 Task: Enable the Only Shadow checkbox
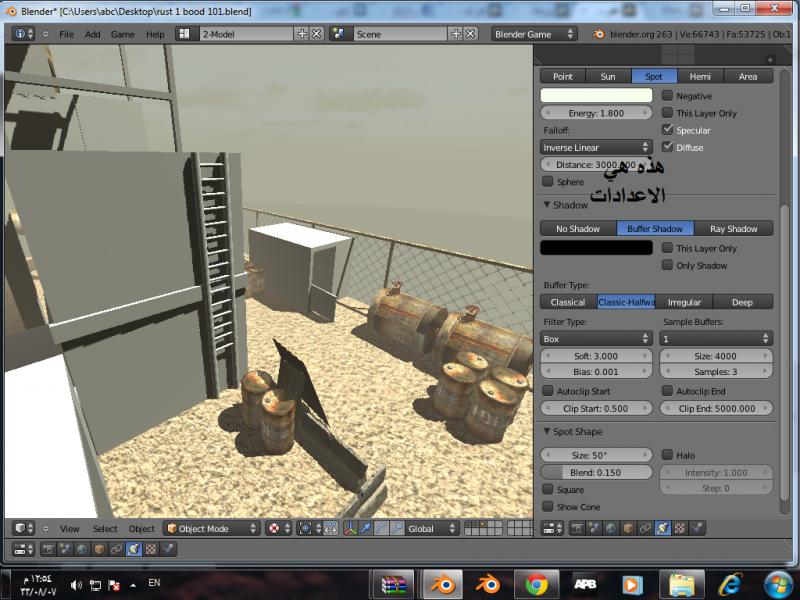tap(667, 265)
